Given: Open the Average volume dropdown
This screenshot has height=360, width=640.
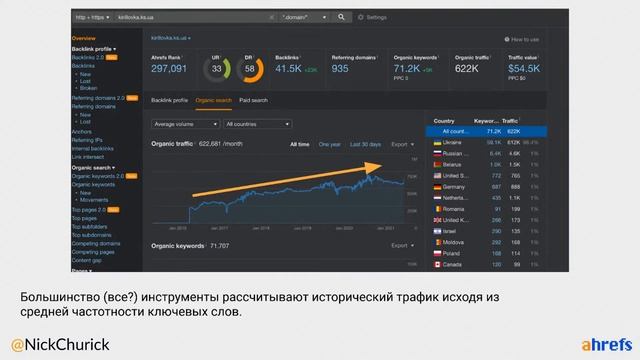Looking at the screenshot, I should point(185,124).
